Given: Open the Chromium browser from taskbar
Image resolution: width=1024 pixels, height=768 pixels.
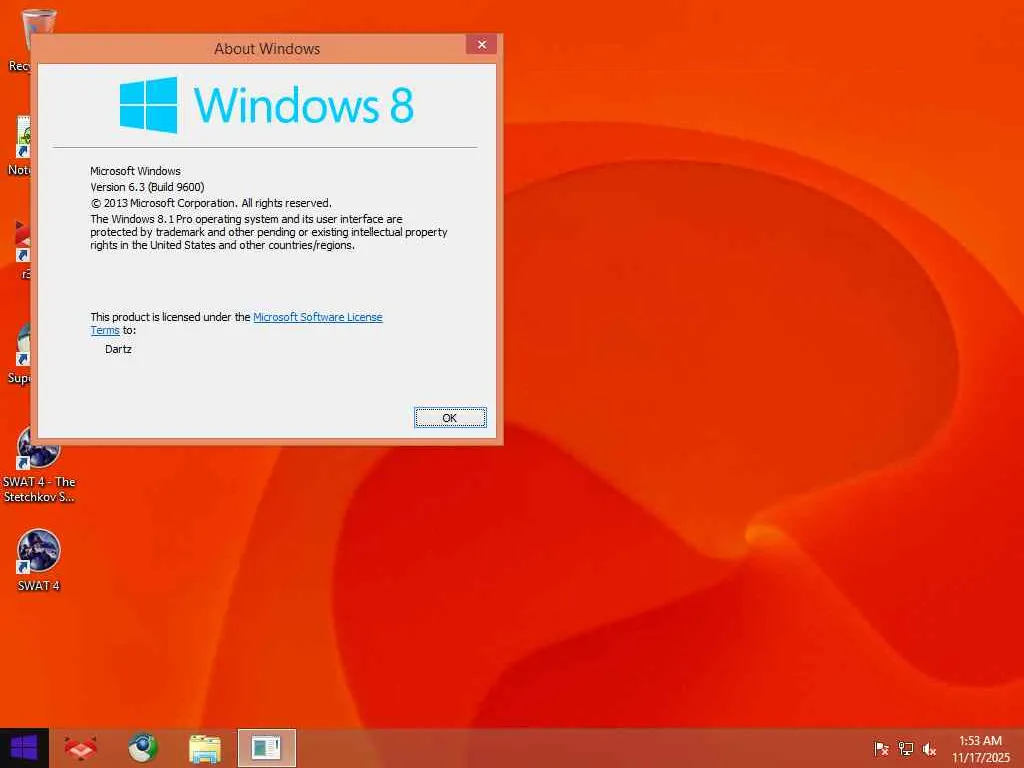Looking at the screenshot, I should point(142,748).
